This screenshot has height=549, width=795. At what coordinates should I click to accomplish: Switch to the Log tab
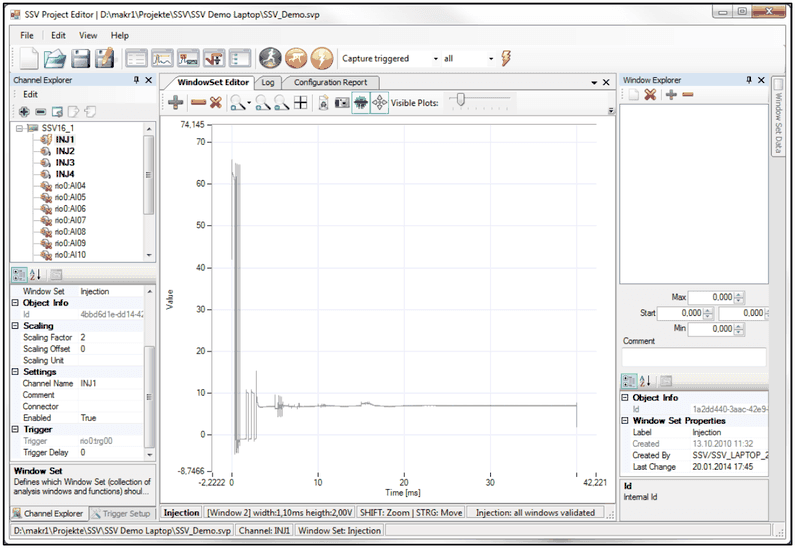(x=268, y=82)
